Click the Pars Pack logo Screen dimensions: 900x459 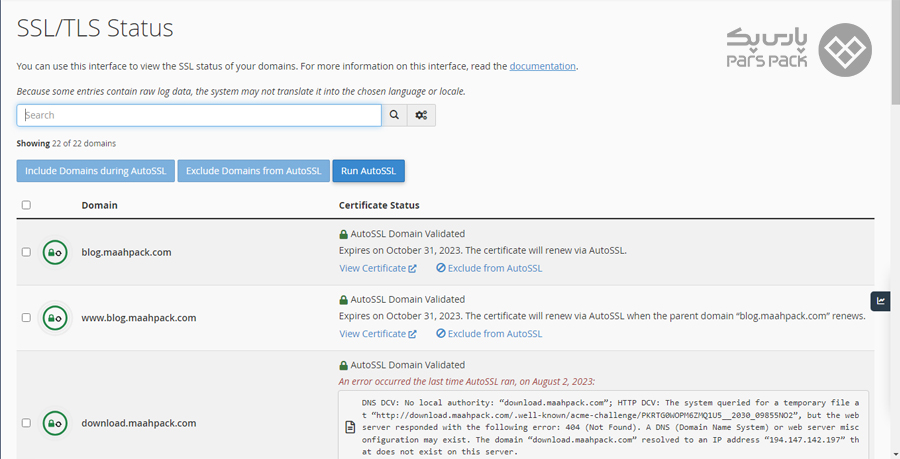pyautogui.click(x=799, y=50)
